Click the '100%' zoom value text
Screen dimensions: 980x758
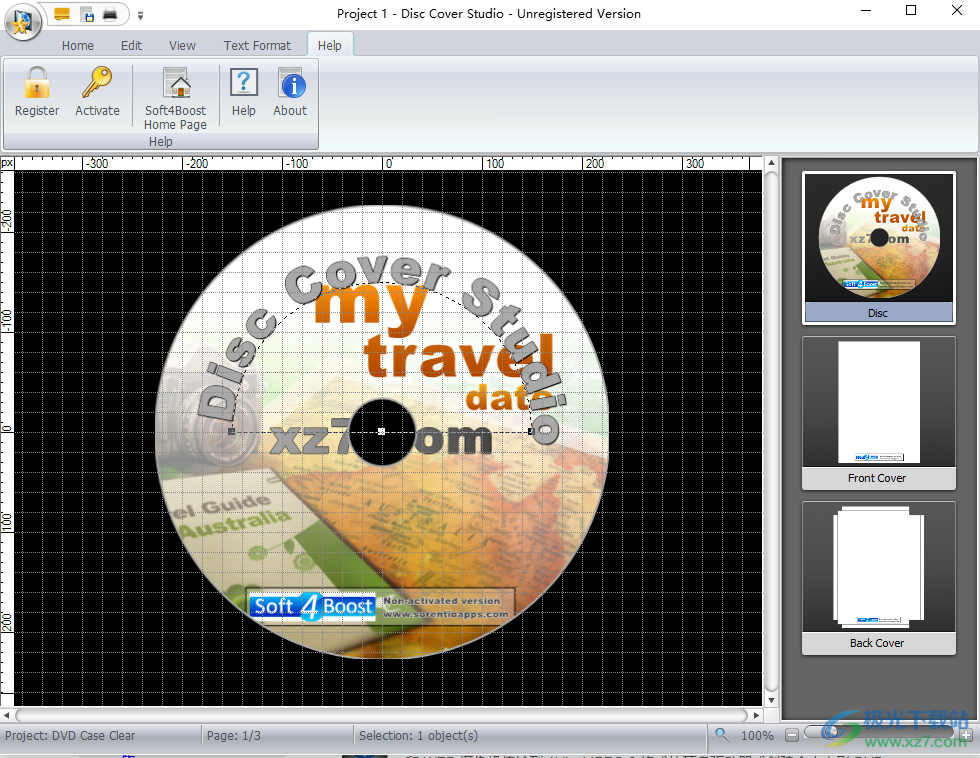(x=757, y=736)
